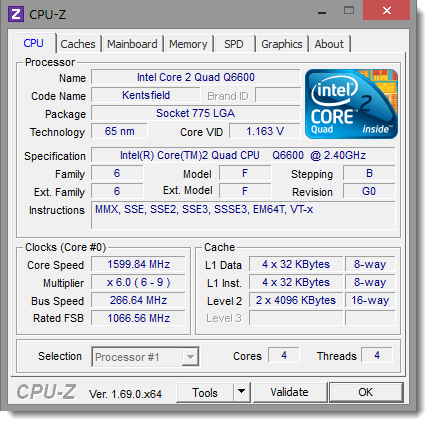
Task: Click the Tools button
Action: coord(205,392)
